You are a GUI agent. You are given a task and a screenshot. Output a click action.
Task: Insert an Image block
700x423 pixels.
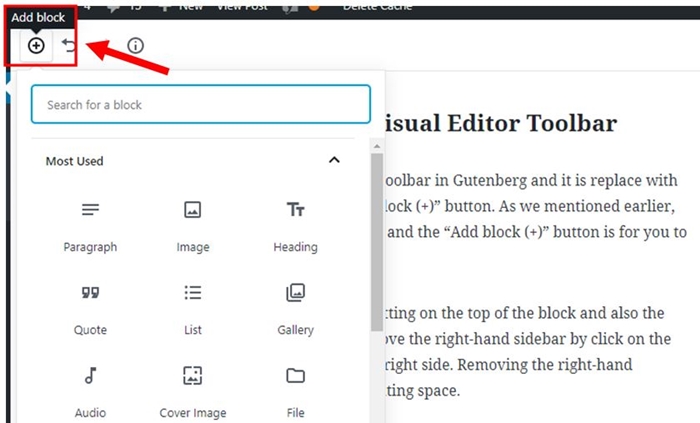click(x=193, y=228)
